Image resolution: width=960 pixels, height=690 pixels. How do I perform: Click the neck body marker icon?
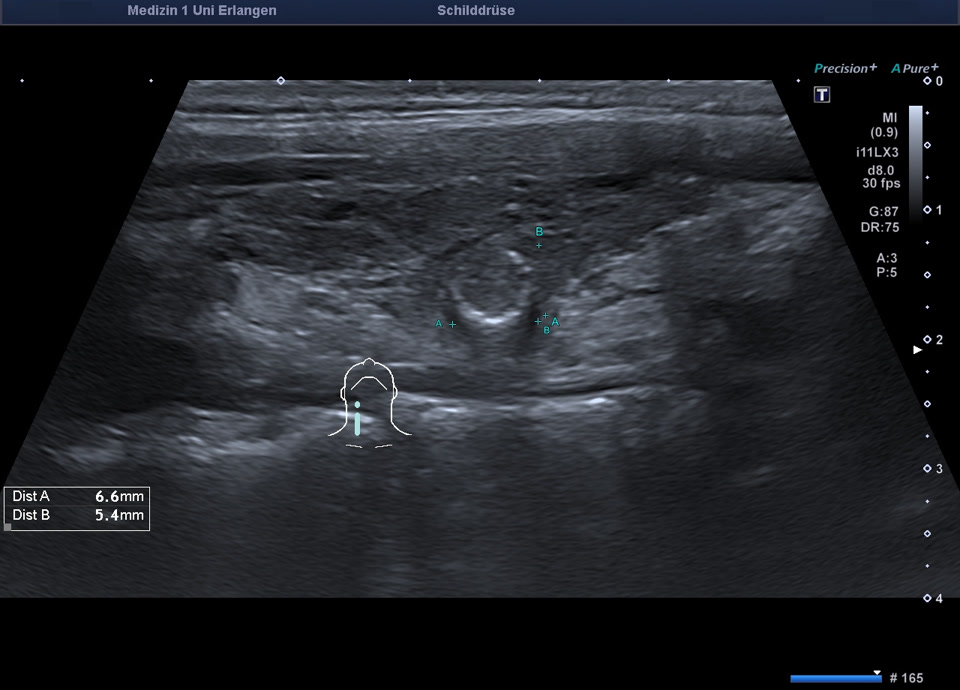[x=369, y=402]
